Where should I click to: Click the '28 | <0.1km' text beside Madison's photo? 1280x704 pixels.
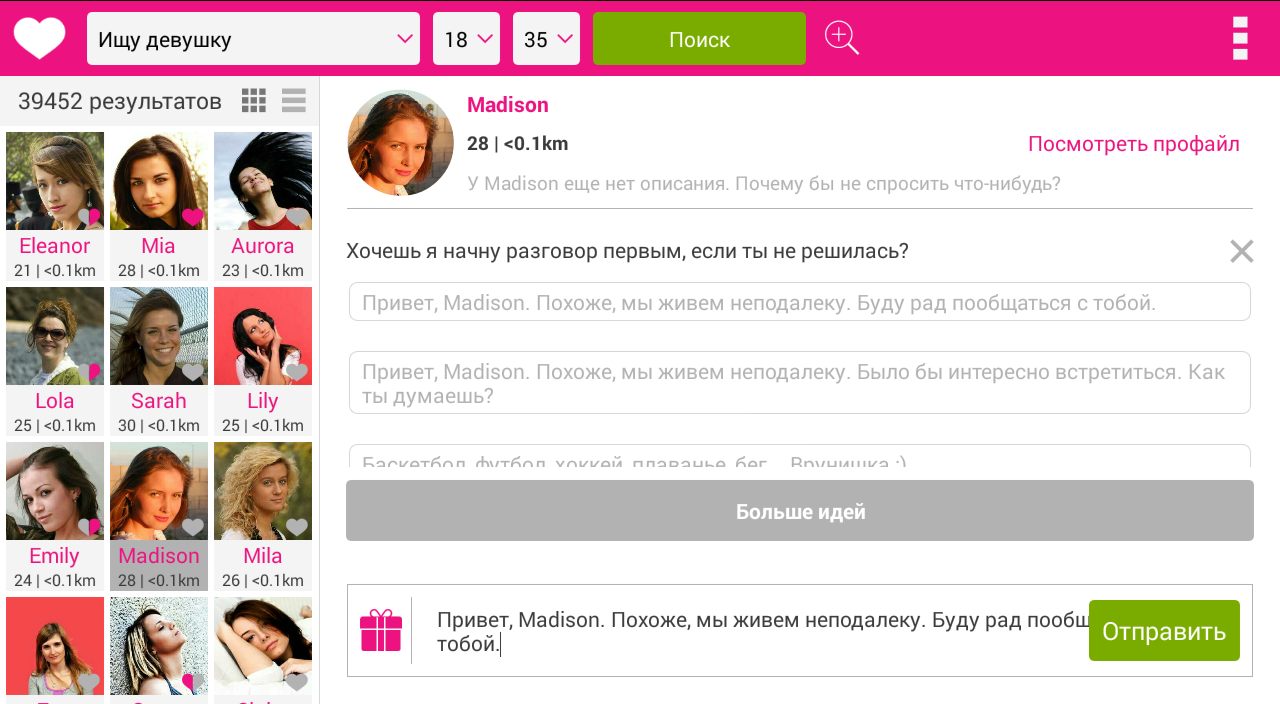[x=517, y=144]
